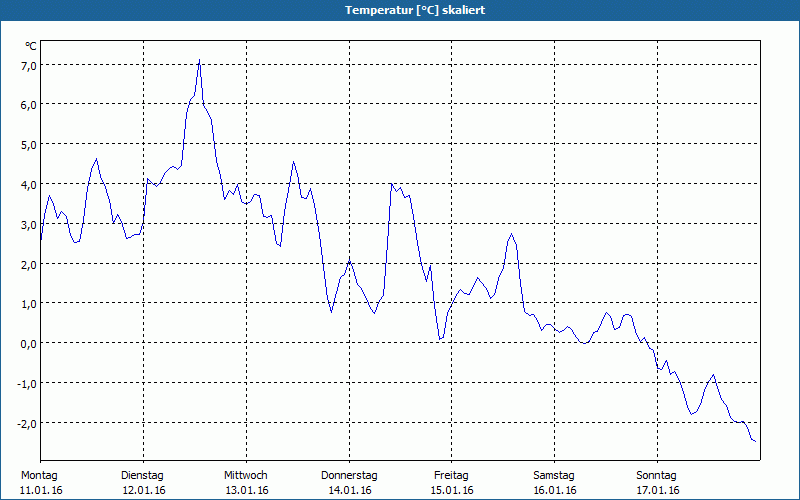Viewport: 800px width, 500px height.
Task: Click the Freitag day label
Action: pos(451,476)
